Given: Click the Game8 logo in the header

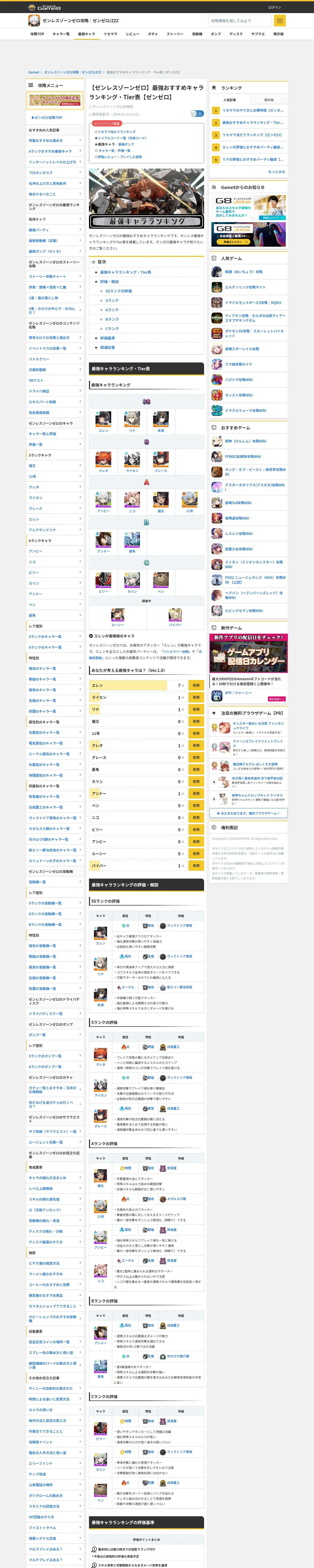Looking at the screenshot, I should tap(44, 7).
